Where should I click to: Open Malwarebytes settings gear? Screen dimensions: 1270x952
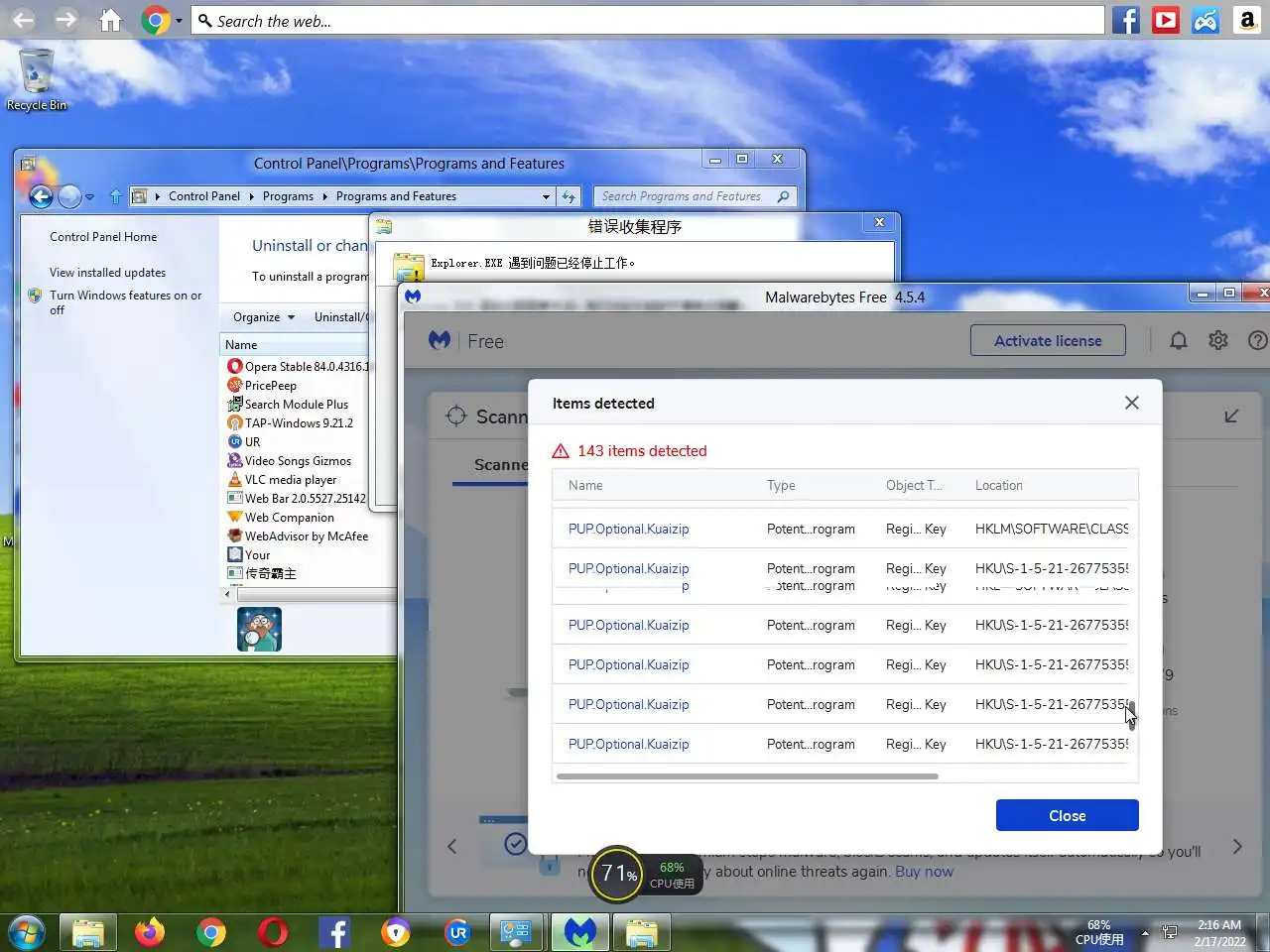1218,340
